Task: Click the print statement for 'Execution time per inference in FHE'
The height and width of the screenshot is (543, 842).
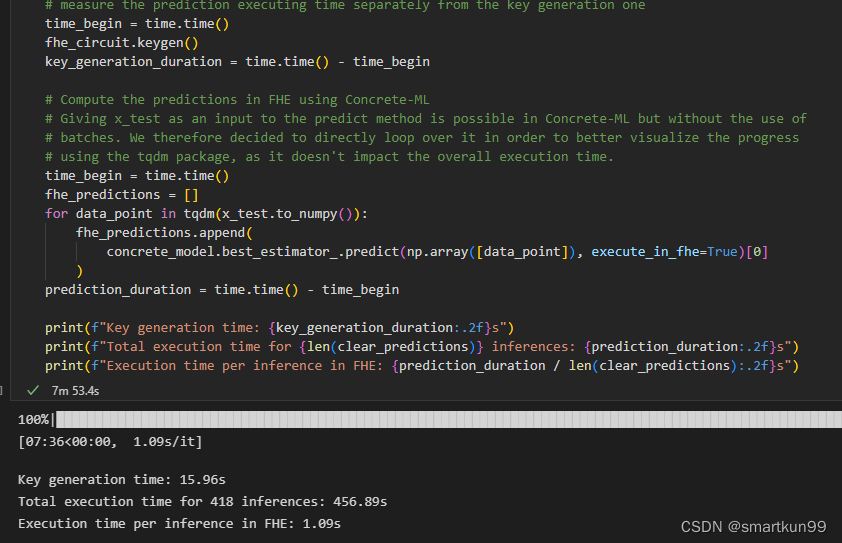Action: (x=422, y=366)
